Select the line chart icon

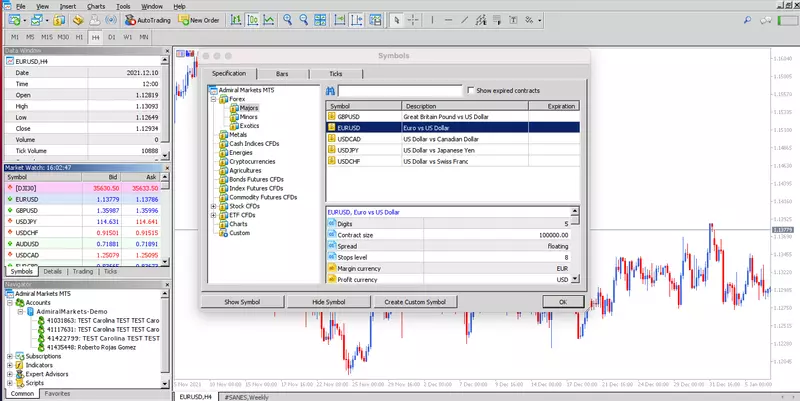pos(268,20)
